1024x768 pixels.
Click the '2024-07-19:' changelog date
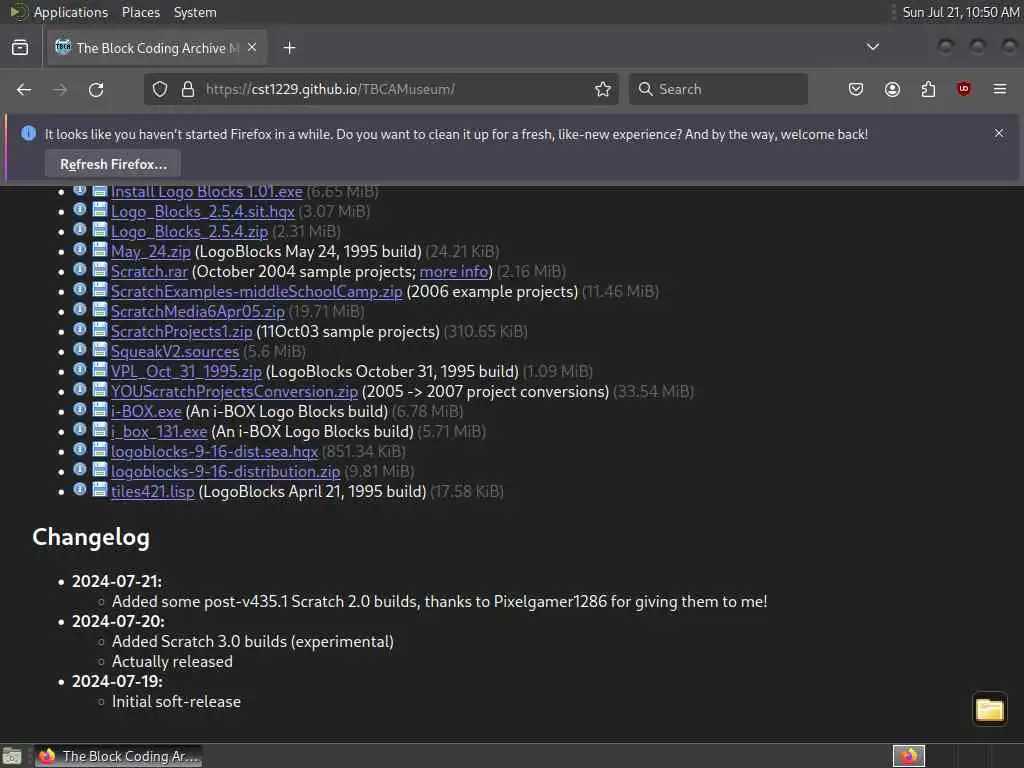(x=118, y=681)
